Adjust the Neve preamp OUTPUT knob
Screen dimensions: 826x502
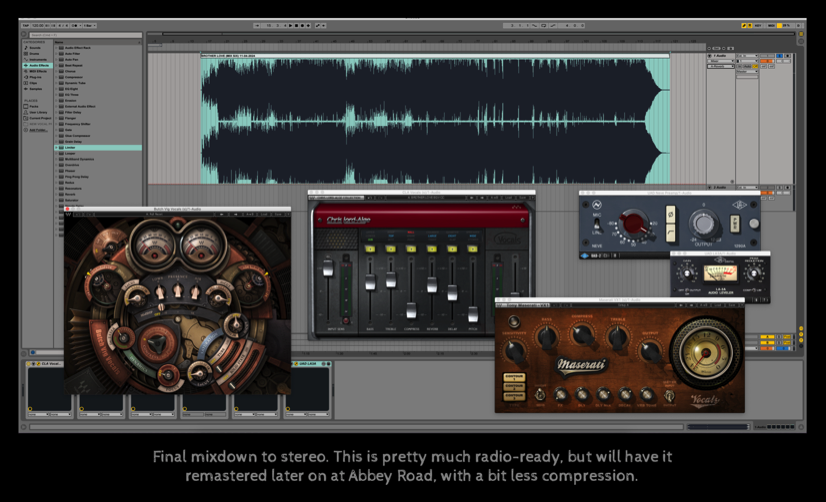[x=703, y=223]
